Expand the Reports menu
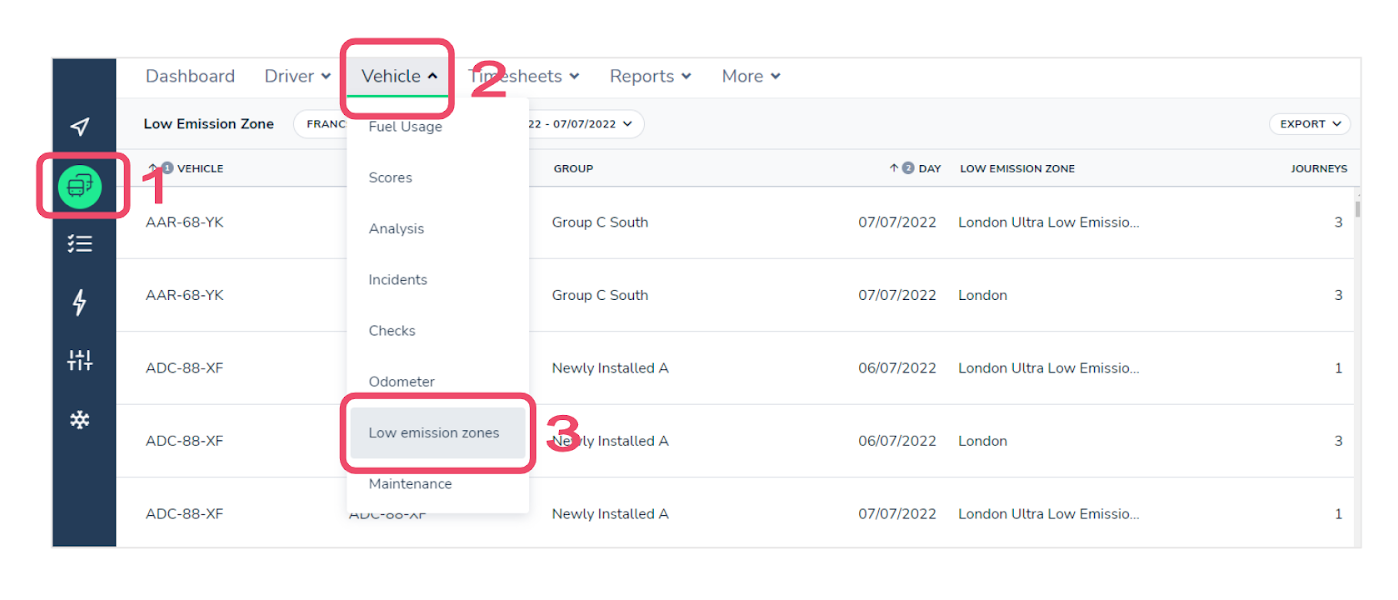 click(x=650, y=76)
